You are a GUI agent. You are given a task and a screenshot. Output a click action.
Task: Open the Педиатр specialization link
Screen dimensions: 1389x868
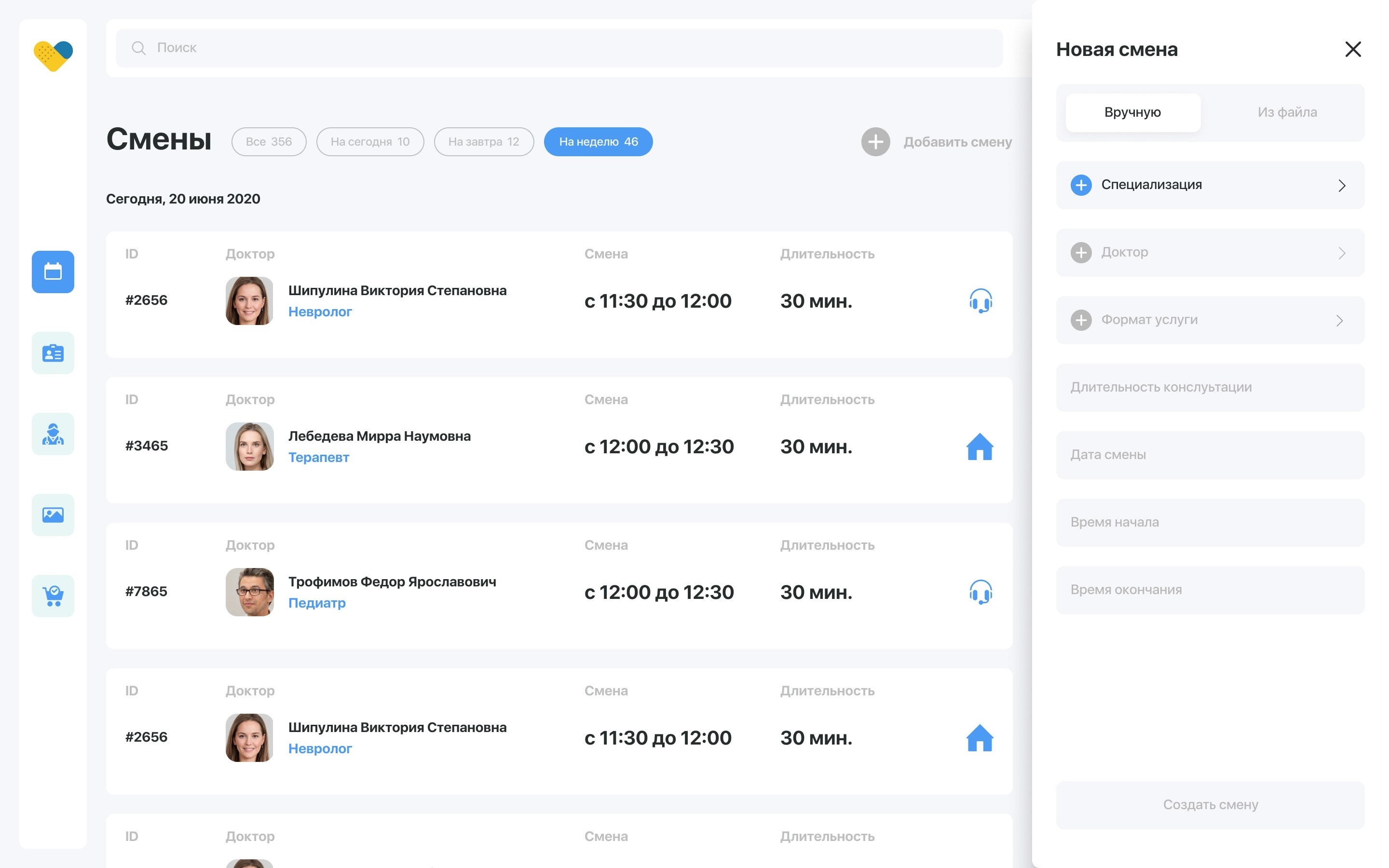coord(317,603)
